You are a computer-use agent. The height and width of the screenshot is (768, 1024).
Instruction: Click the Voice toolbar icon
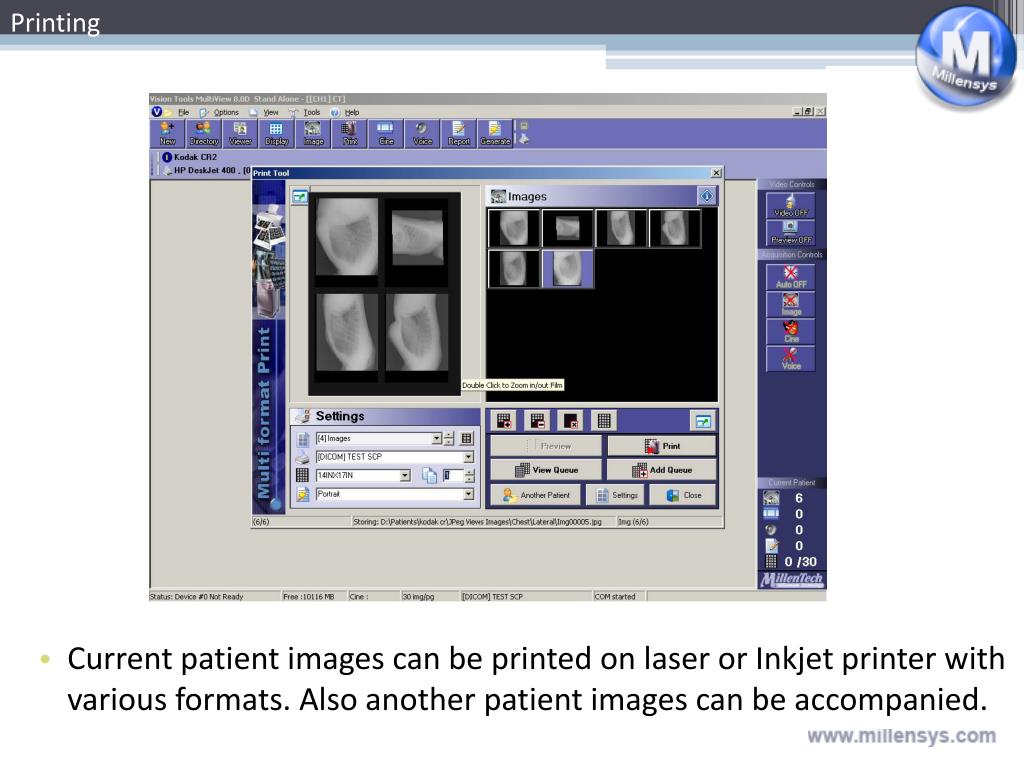pos(423,133)
